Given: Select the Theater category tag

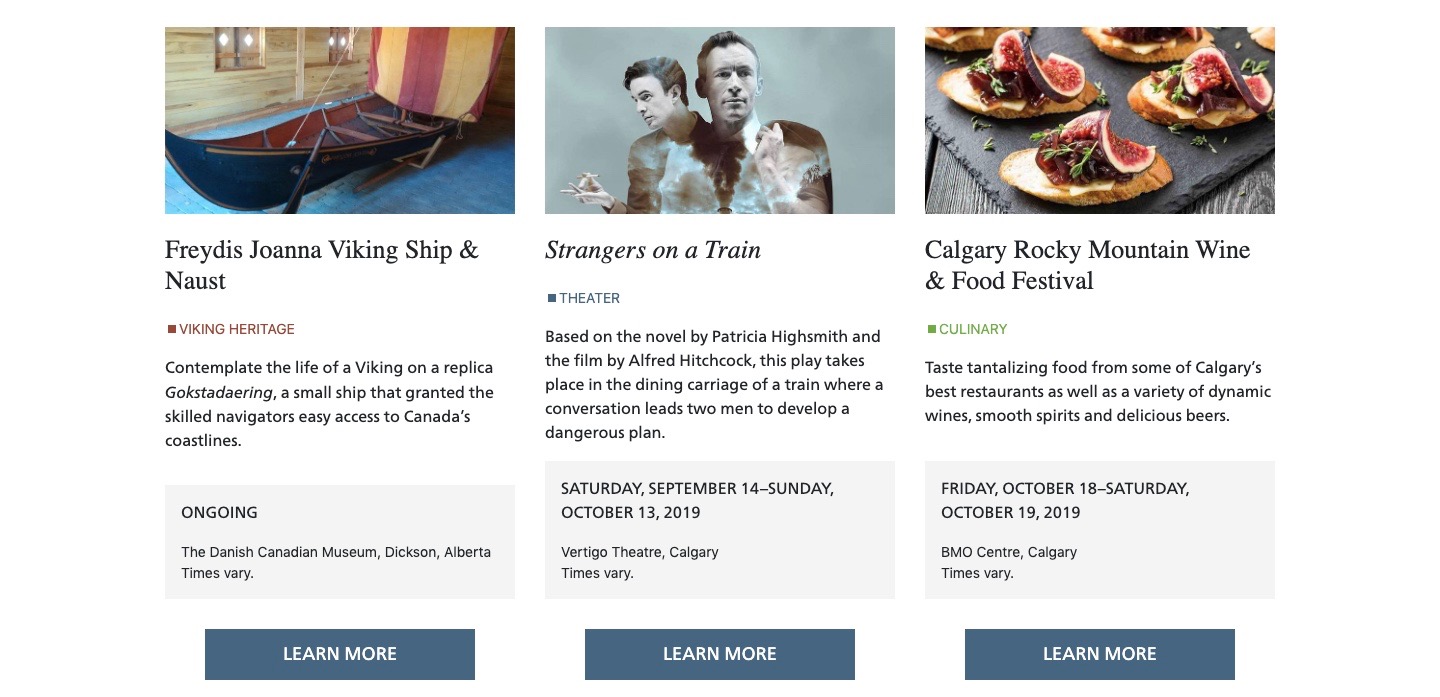Looking at the screenshot, I should (590, 298).
